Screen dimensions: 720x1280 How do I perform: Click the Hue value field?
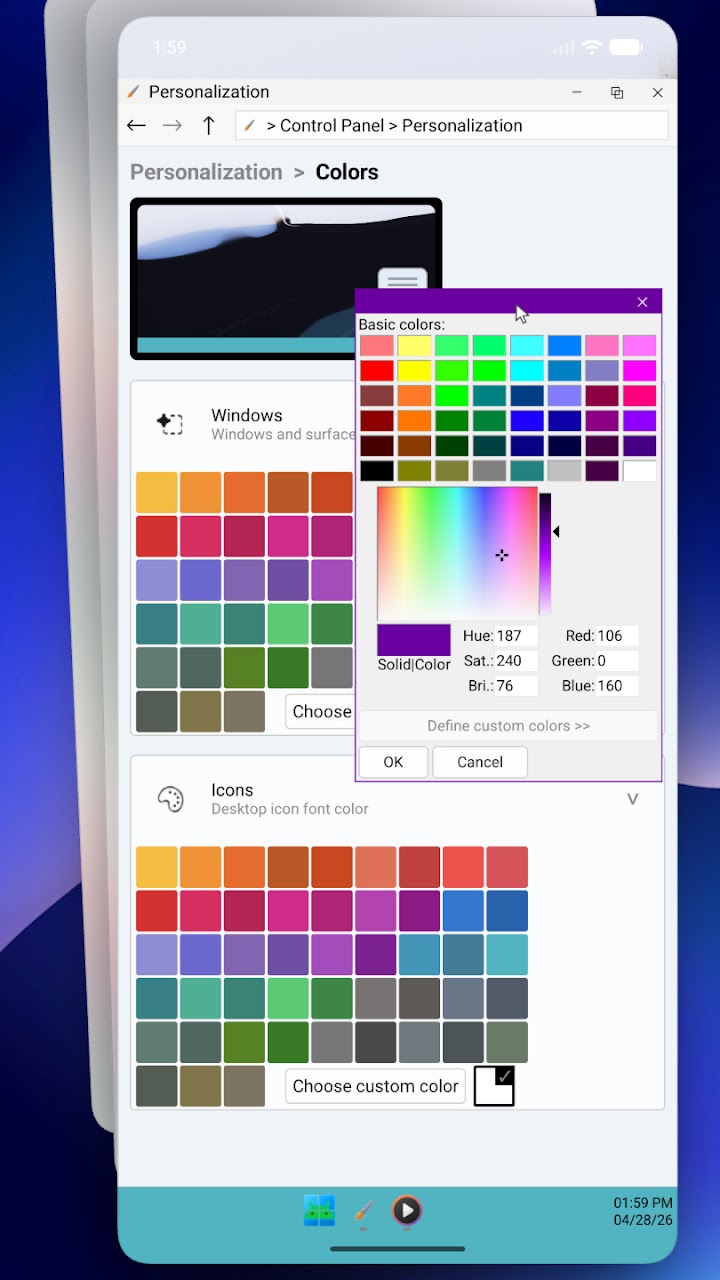(516, 636)
